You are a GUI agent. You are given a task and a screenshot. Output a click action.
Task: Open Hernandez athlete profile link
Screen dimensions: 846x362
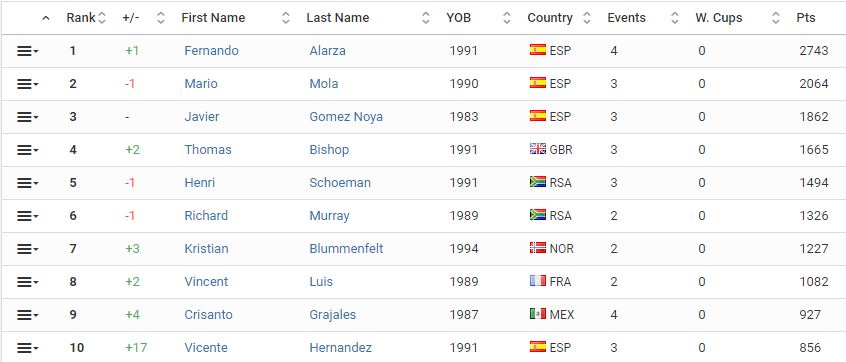tap(340, 347)
